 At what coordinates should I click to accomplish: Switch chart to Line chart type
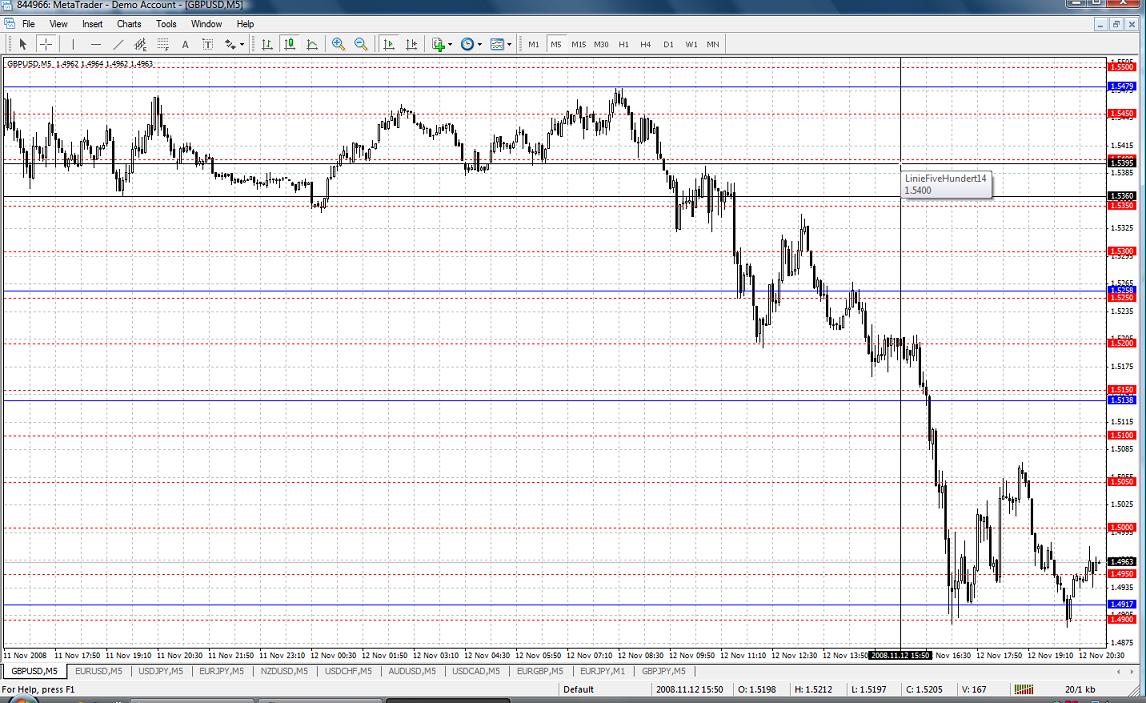click(312, 45)
